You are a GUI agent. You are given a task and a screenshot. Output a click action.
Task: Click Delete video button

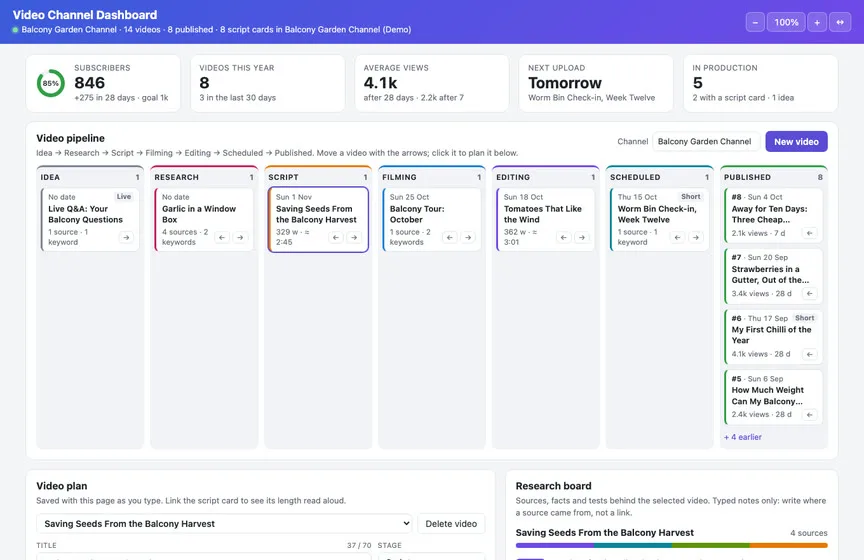pos(451,524)
